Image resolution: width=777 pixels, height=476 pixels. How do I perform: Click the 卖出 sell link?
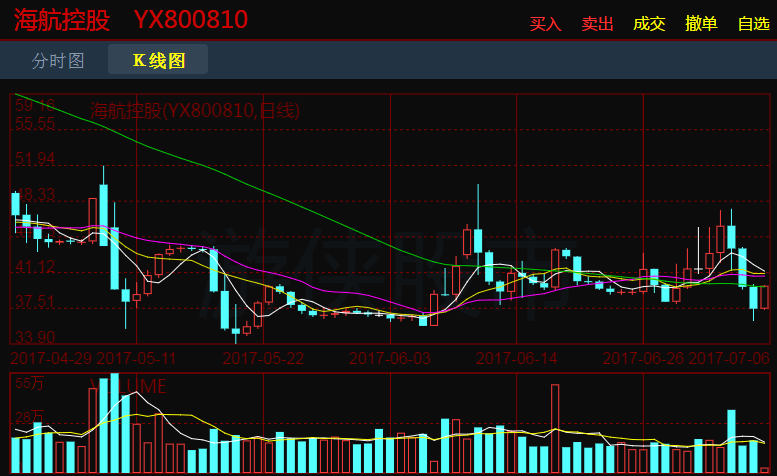[597, 23]
